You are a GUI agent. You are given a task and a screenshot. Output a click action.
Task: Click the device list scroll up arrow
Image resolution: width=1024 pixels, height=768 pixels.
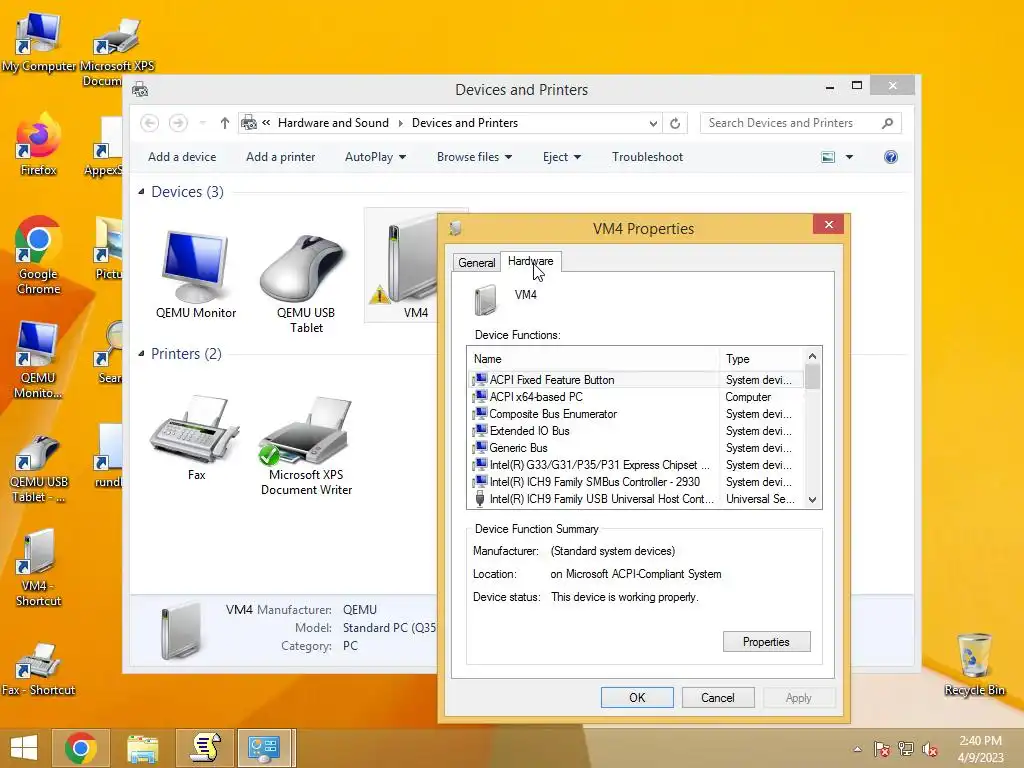pos(812,356)
